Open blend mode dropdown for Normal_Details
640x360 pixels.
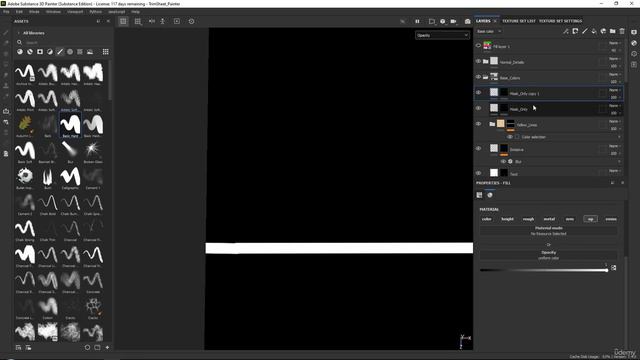[615, 59]
